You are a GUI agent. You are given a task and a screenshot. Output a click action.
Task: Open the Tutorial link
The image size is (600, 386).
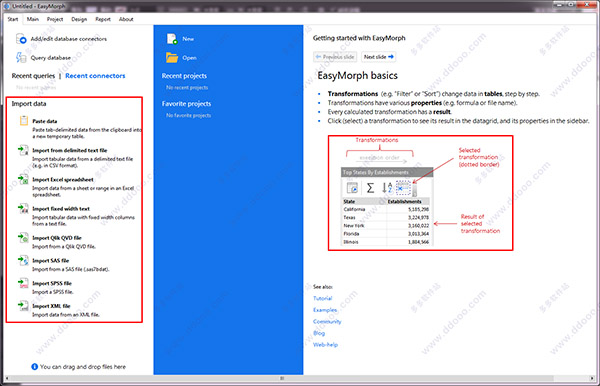323,298
